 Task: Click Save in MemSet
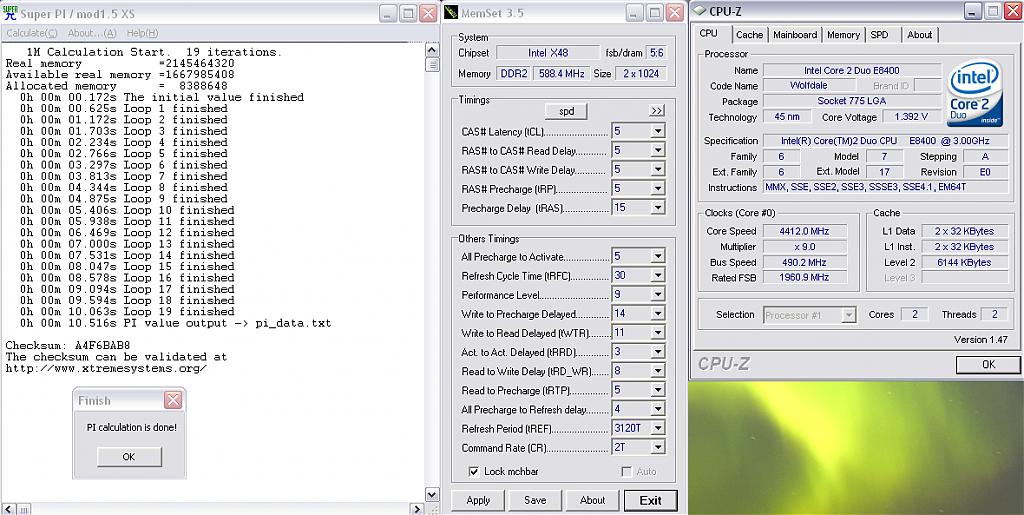click(x=535, y=500)
